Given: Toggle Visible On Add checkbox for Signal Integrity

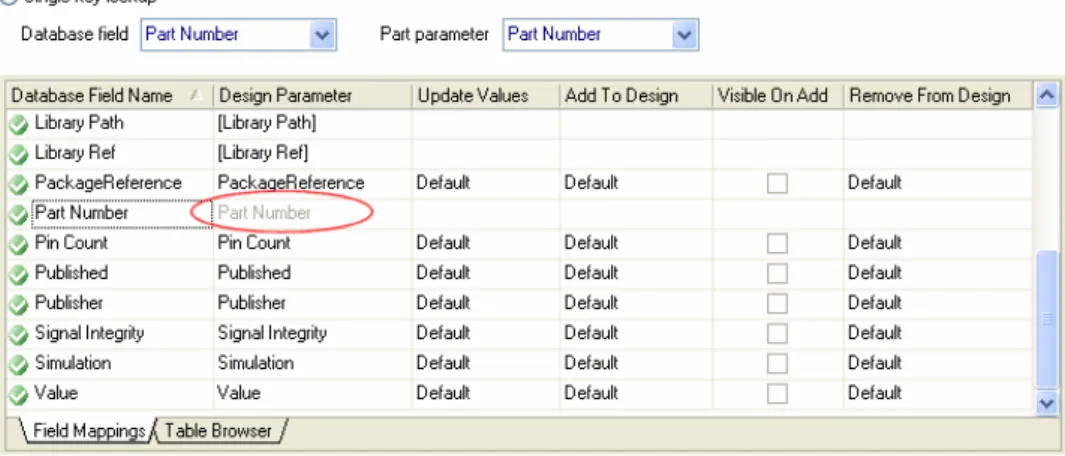Looking at the screenshot, I should 777,333.
